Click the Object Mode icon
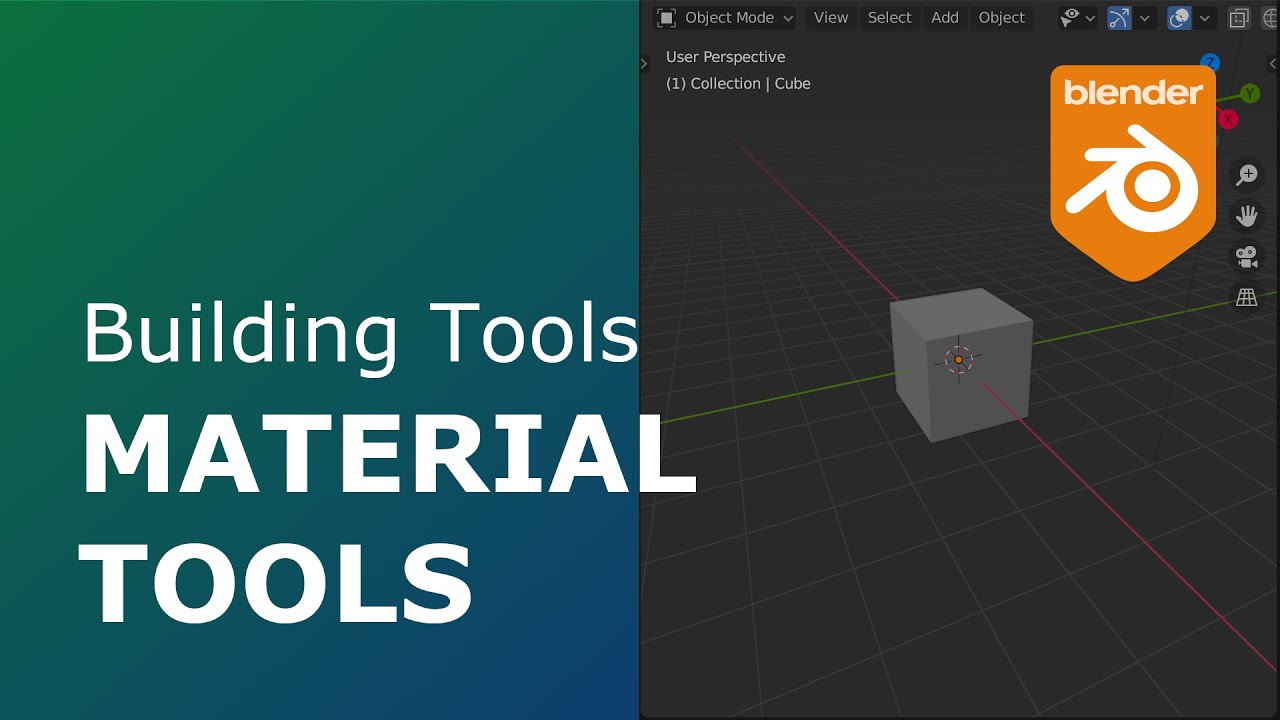This screenshot has width=1280, height=720. click(x=667, y=18)
